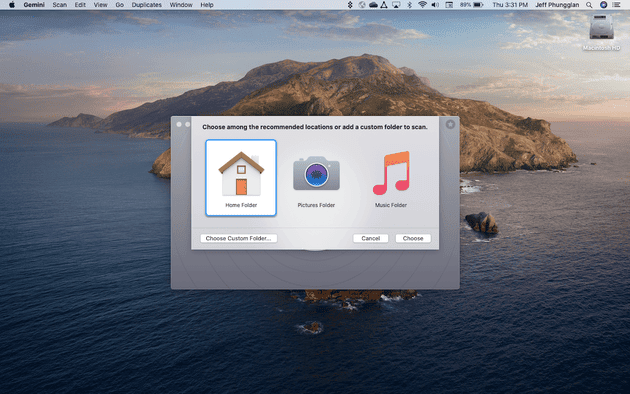
Task: Click the Dropbox-style icon left of globe
Action: click(350, 5)
